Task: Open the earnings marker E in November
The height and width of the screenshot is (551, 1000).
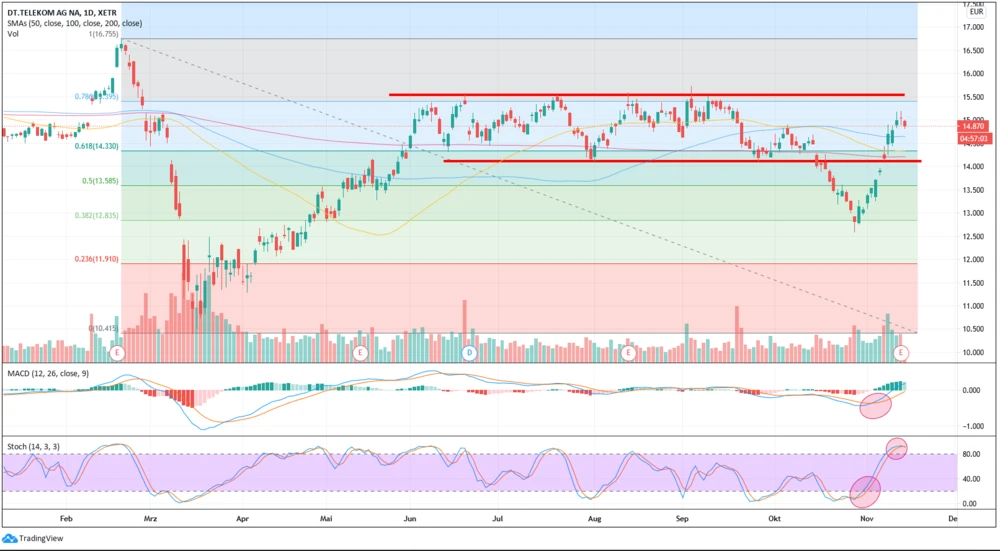Action: click(x=901, y=353)
